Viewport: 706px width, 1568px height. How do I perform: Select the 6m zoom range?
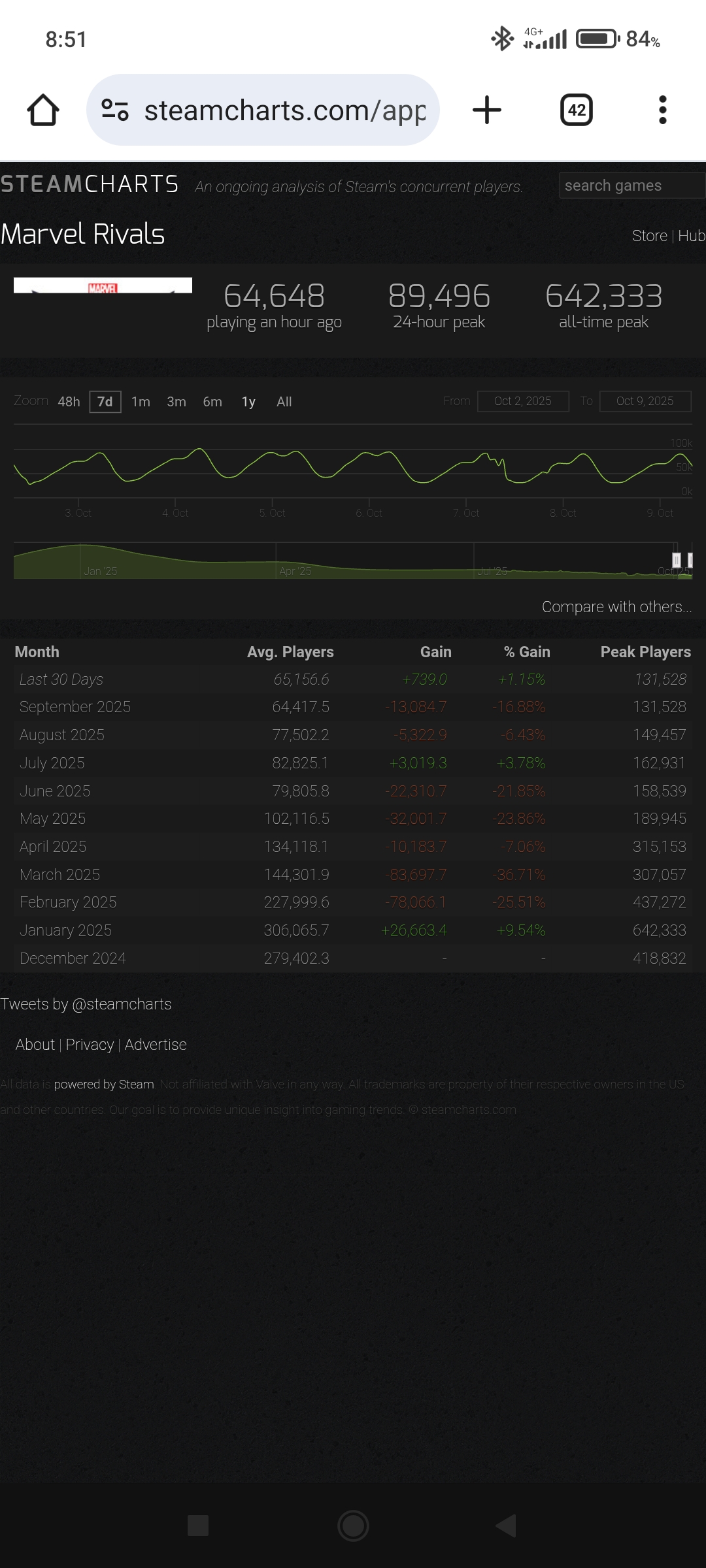coord(212,402)
